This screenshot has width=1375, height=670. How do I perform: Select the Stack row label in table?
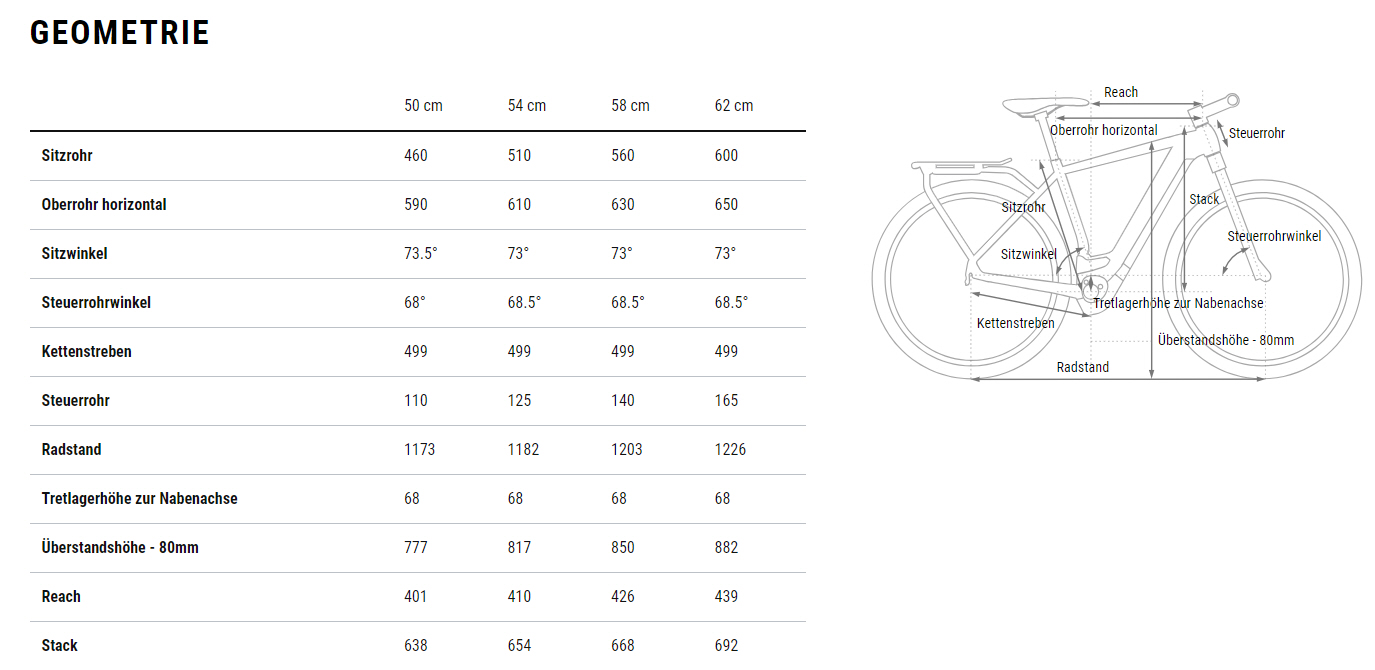[x=60, y=646]
